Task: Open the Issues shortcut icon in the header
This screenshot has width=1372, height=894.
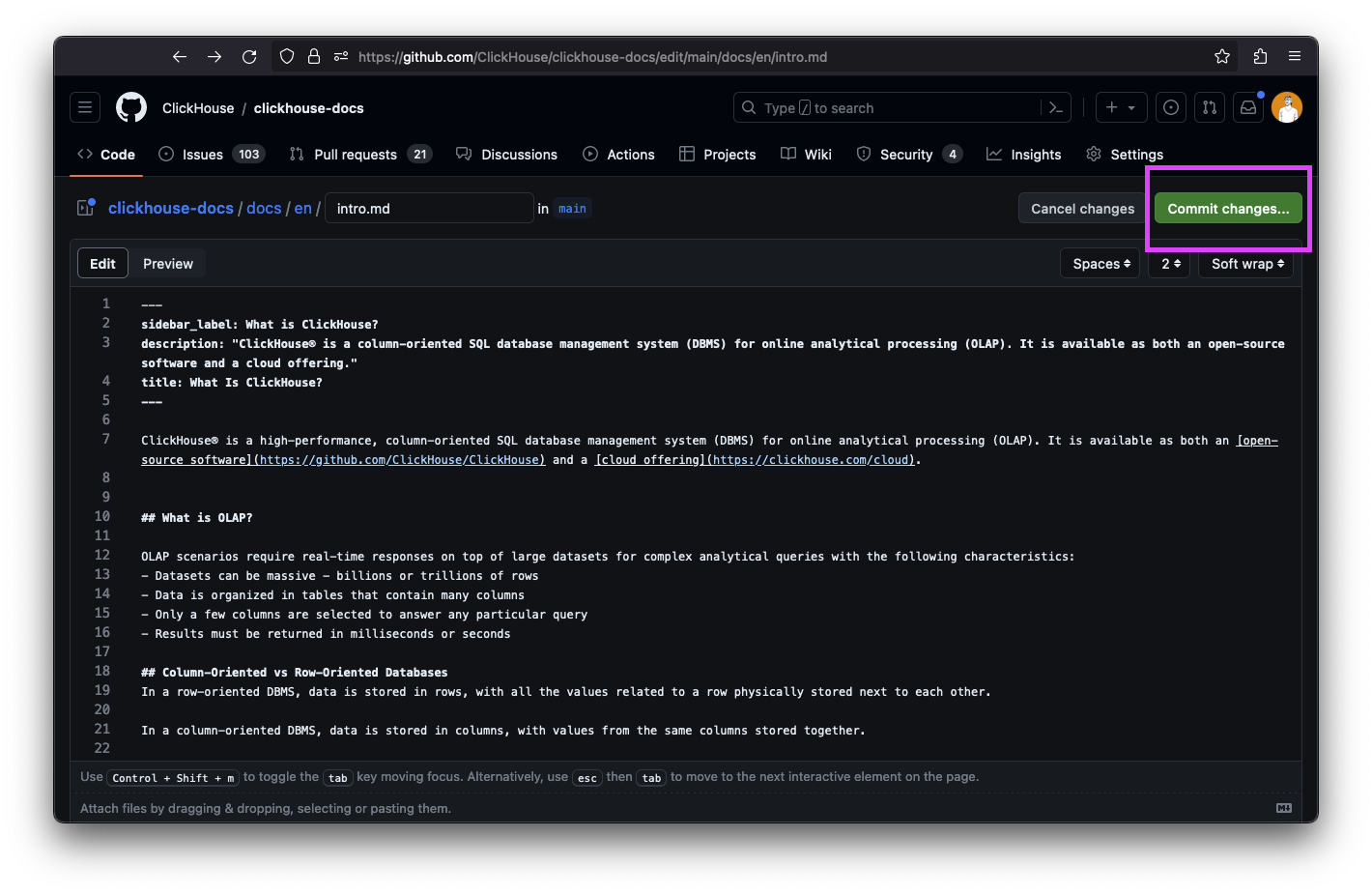Action: point(1171,107)
